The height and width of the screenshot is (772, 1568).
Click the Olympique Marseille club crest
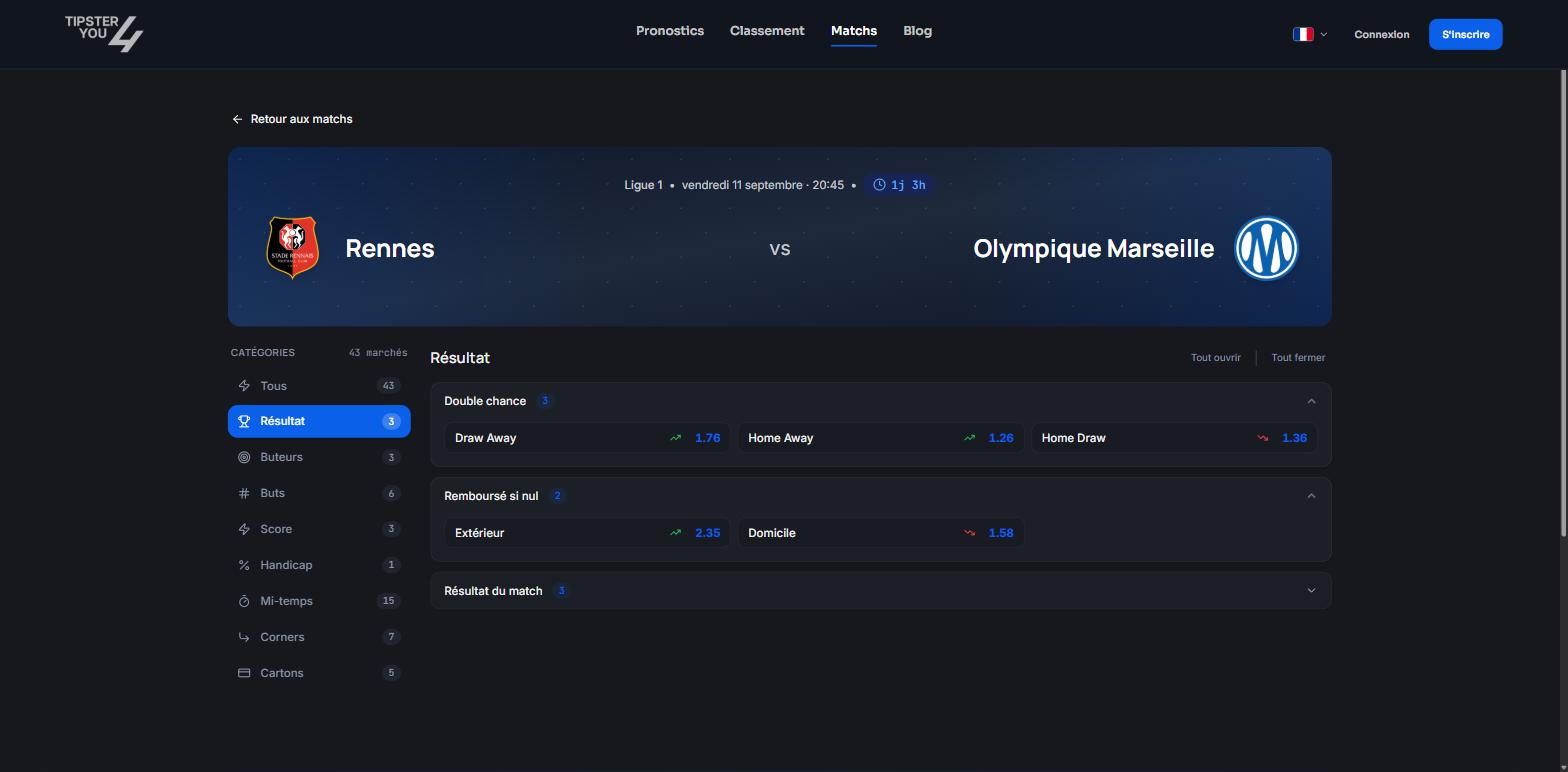pos(1266,248)
